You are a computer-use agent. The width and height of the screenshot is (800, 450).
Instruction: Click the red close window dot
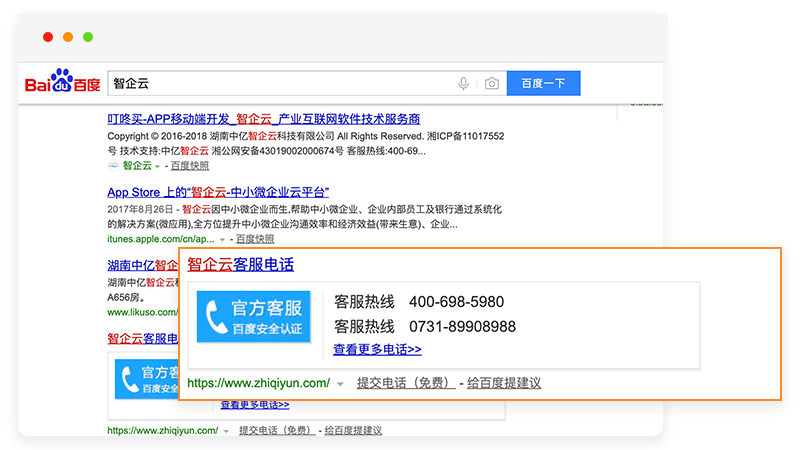pos(48,37)
